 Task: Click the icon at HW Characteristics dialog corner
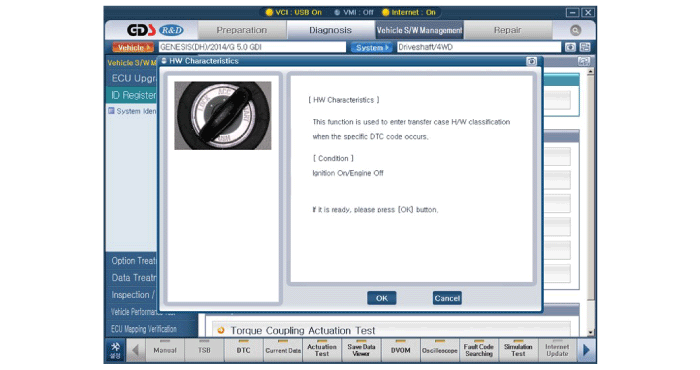[531, 61]
